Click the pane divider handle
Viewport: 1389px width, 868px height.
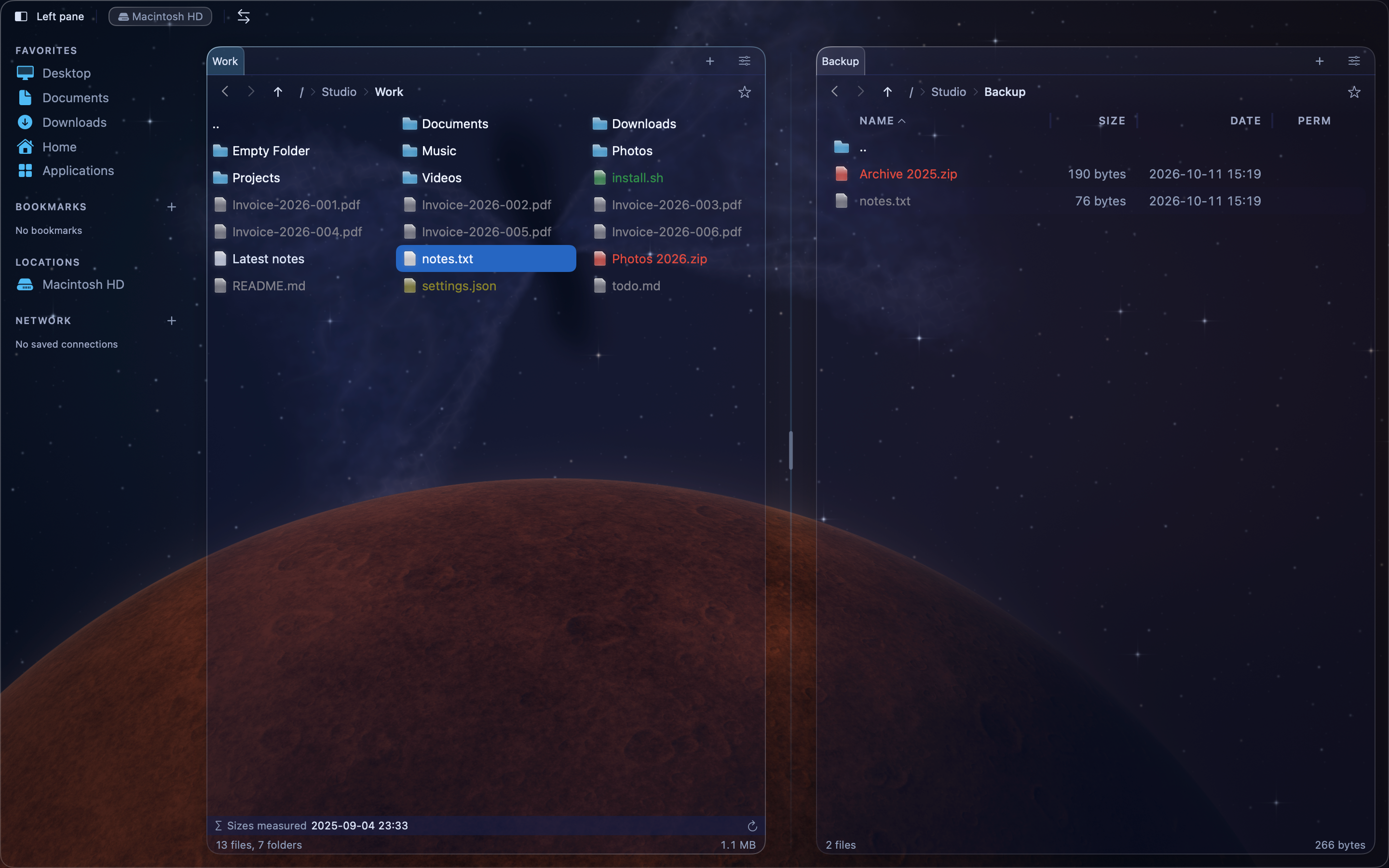(x=791, y=450)
